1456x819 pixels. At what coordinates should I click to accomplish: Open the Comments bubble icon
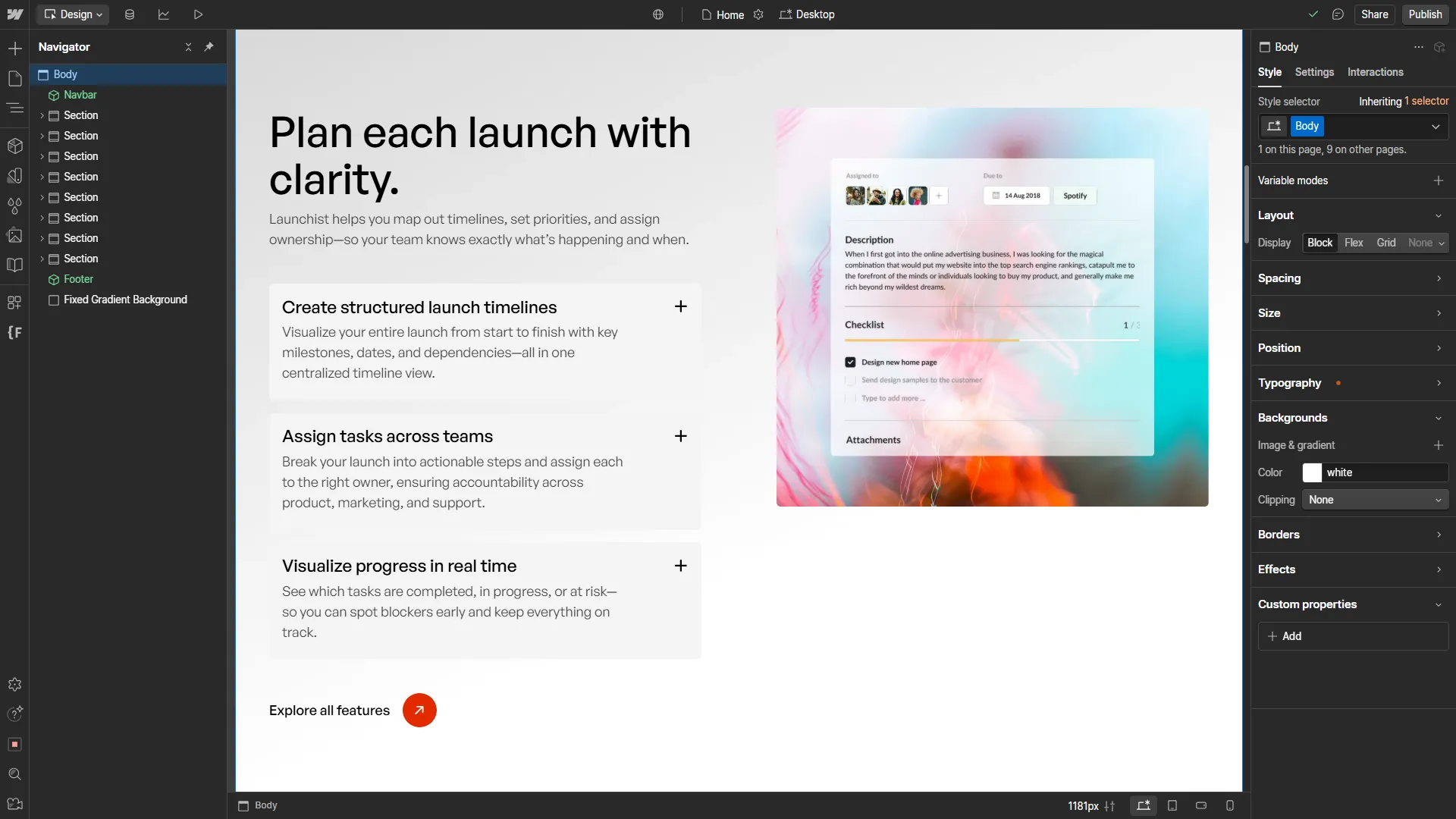[x=1338, y=14]
